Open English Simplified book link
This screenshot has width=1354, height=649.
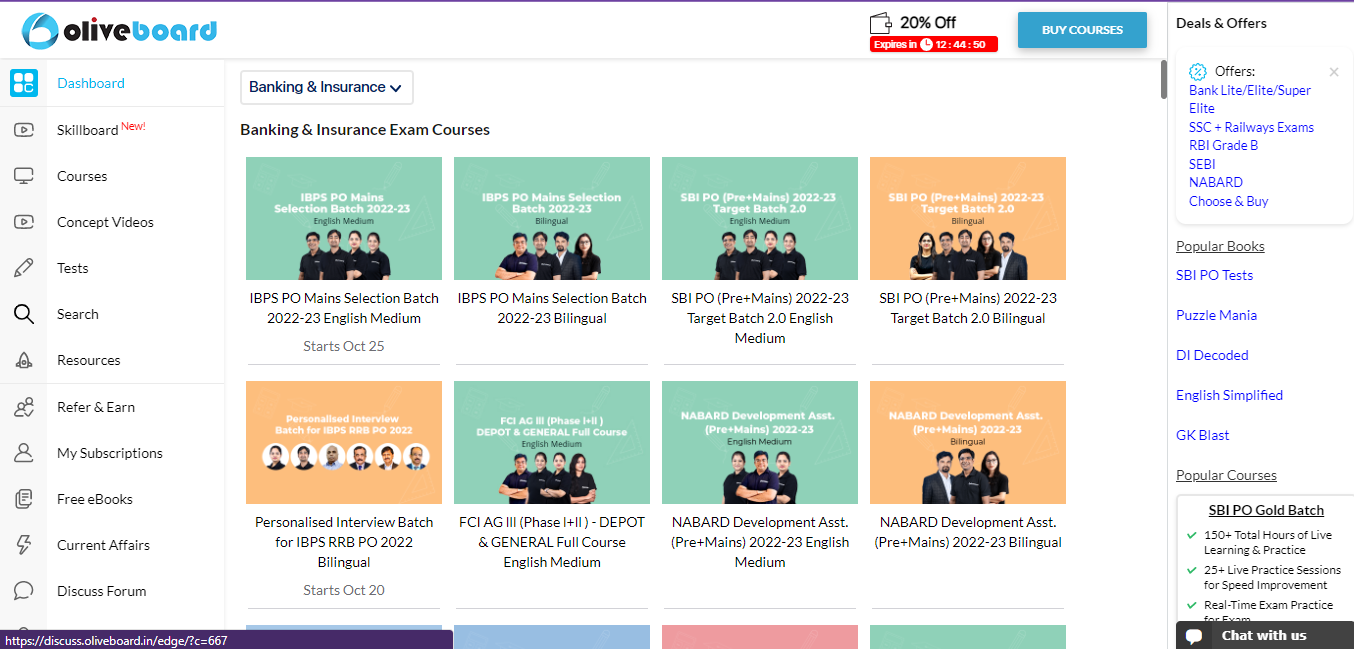[x=1229, y=395]
